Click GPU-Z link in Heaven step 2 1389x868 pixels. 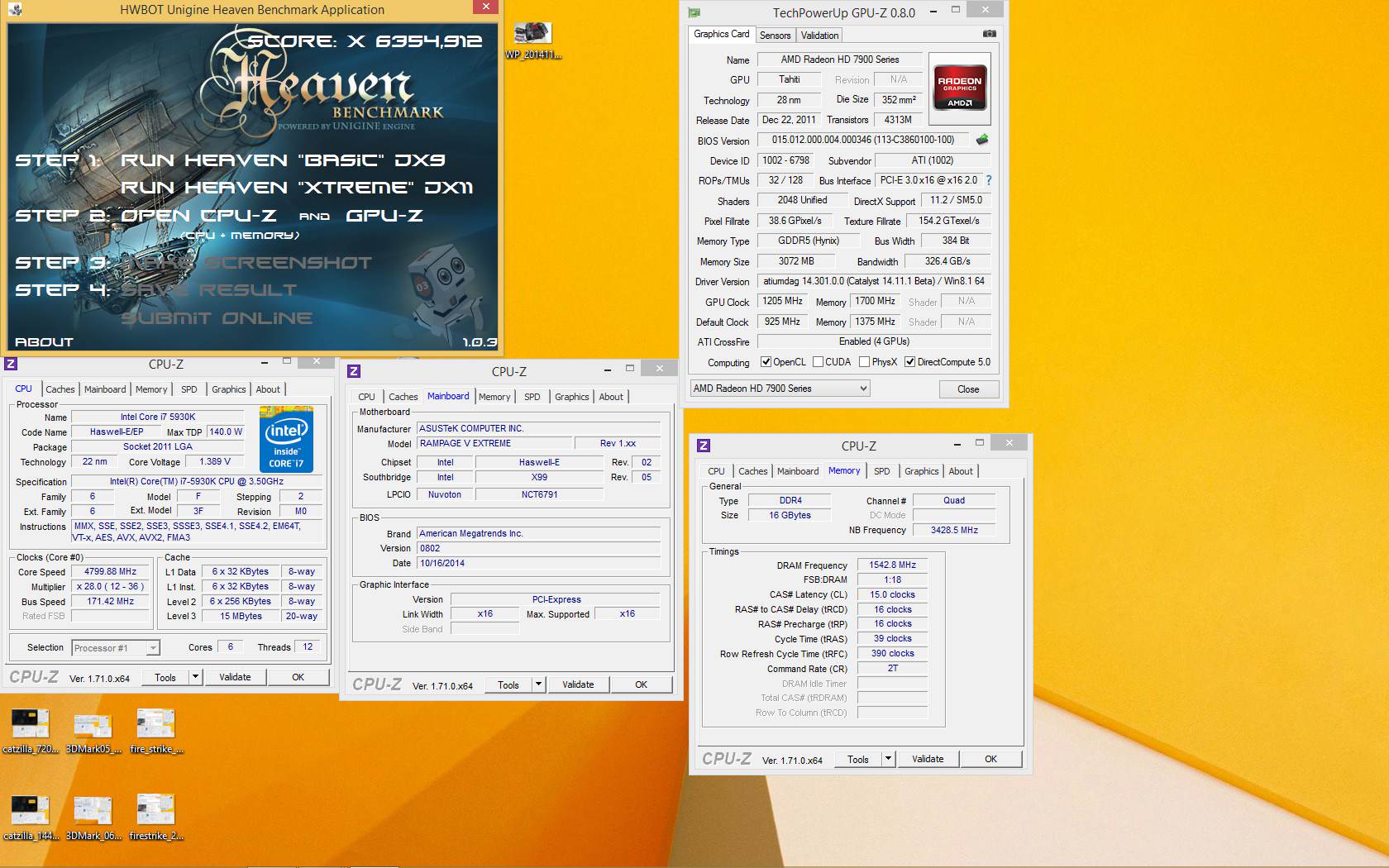coord(384,216)
